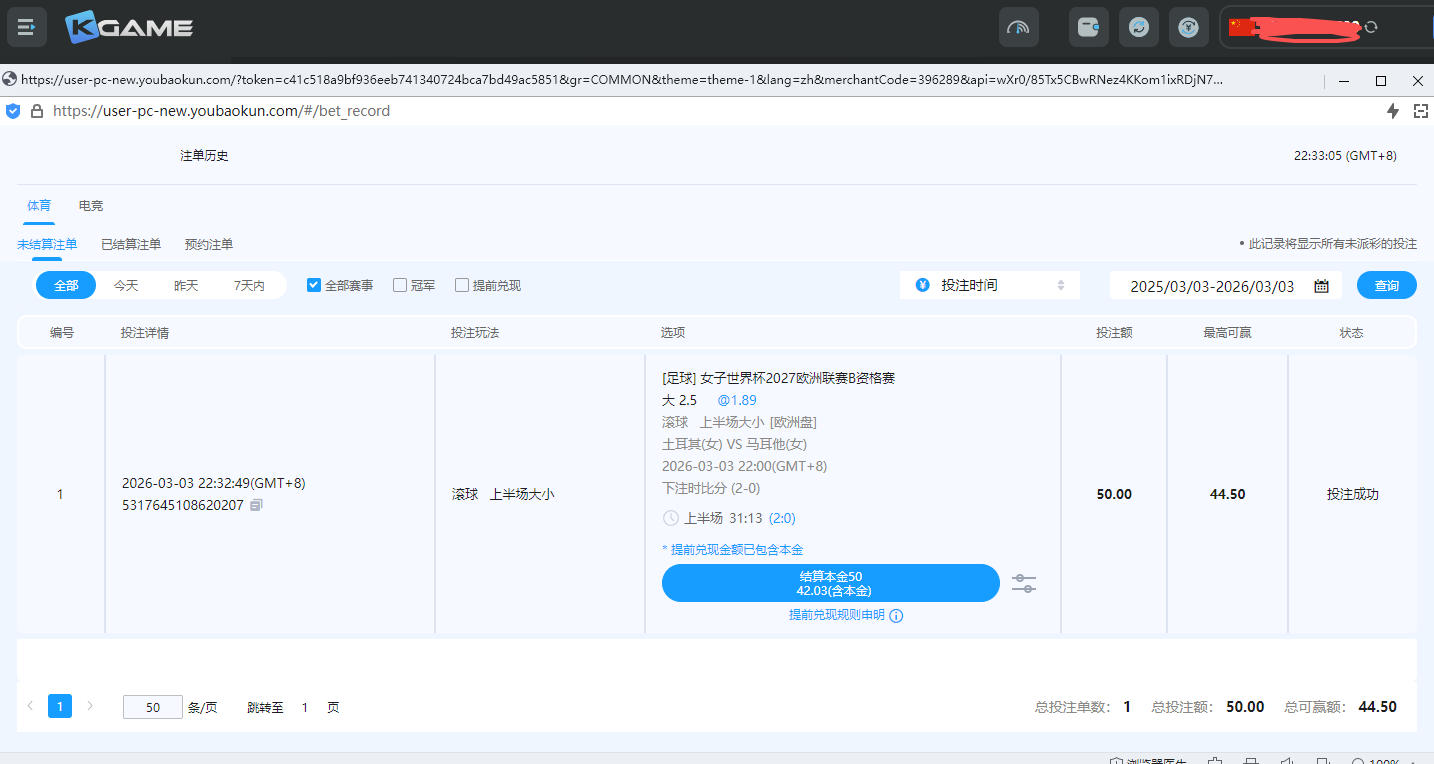Open the hamburger menu beside KGAME logo
1434x764 pixels.
(x=27, y=27)
